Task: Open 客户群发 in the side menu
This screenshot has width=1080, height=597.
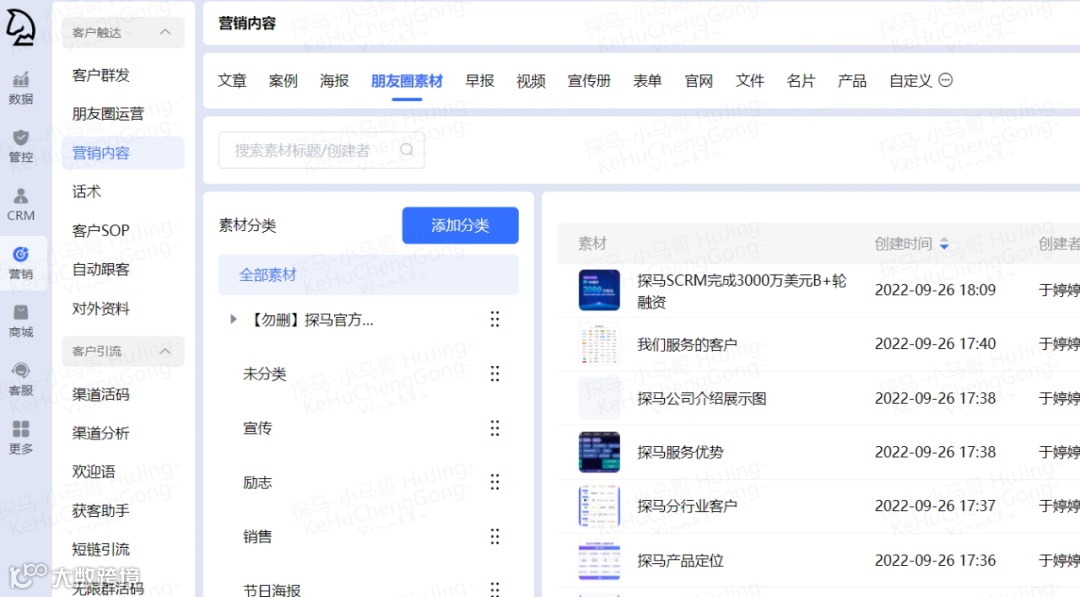Action: (101, 75)
